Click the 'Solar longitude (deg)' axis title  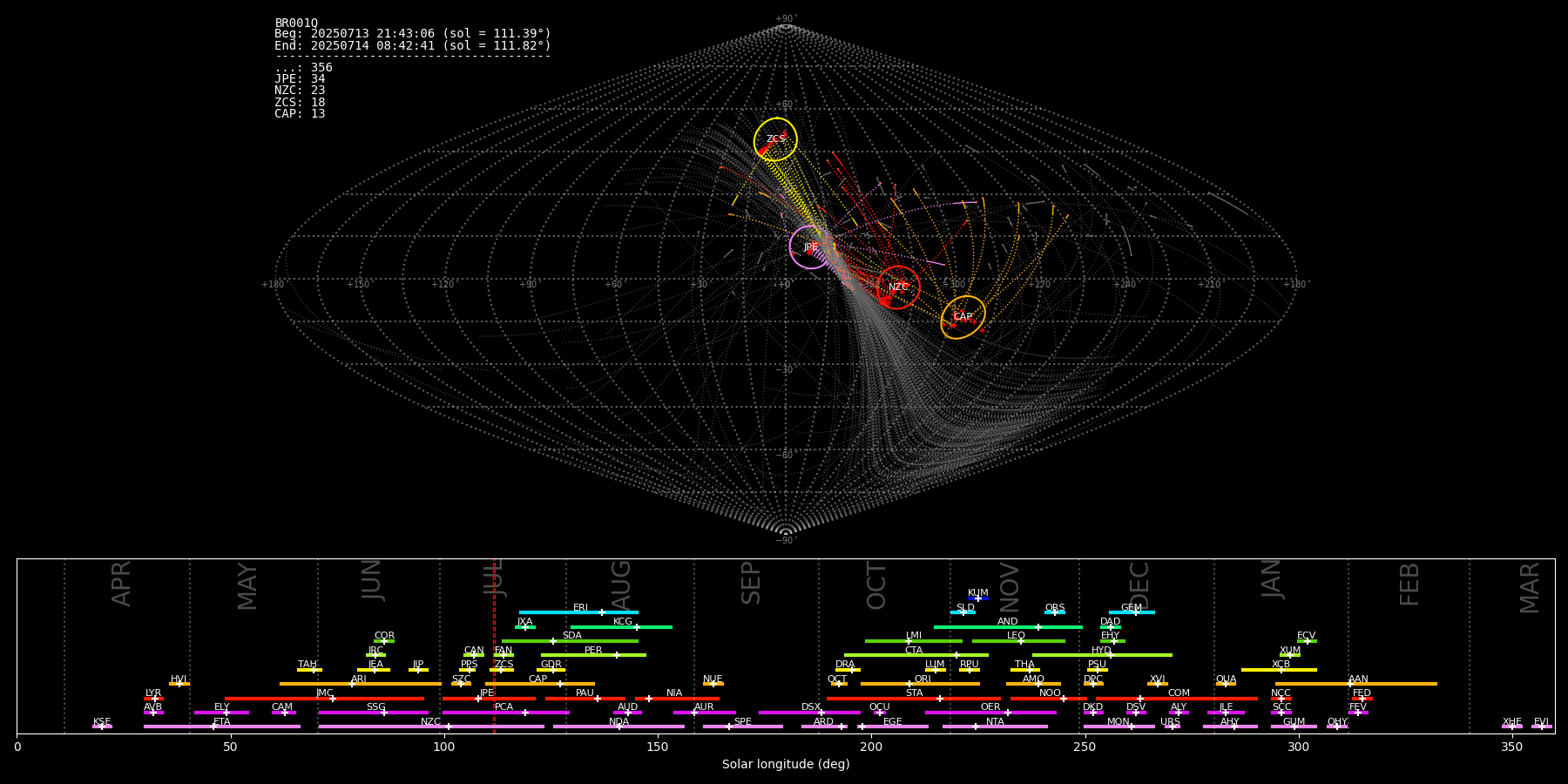[x=786, y=765]
